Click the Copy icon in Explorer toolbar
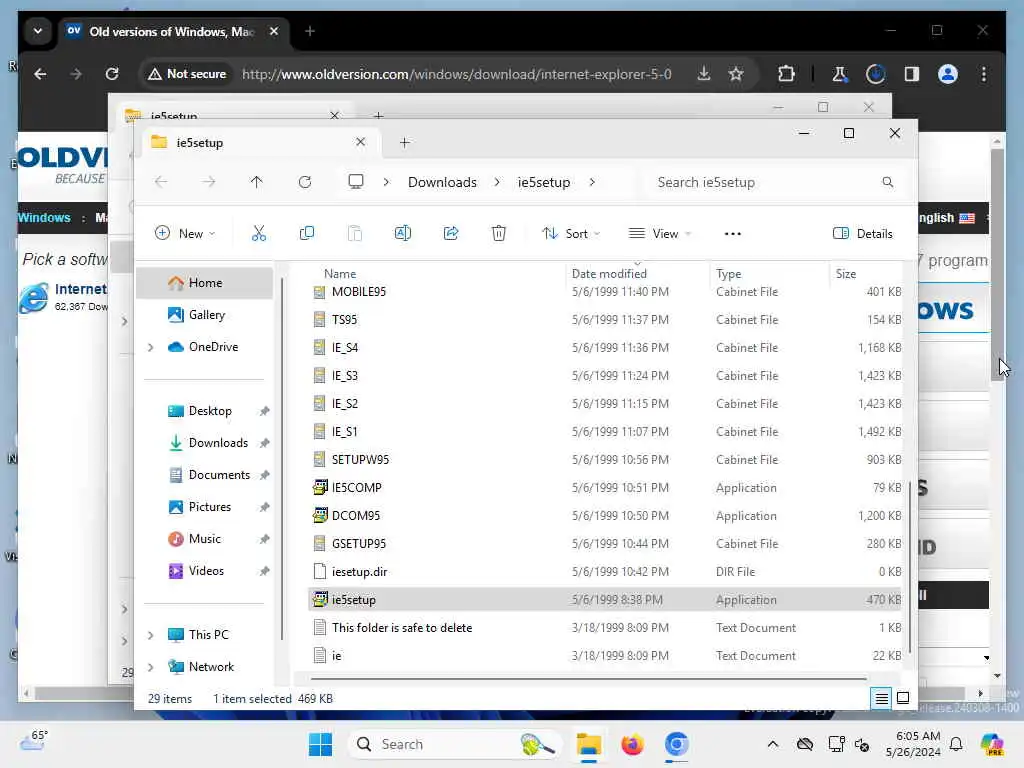Image resolution: width=1024 pixels, height=768 pixels. (x=306, y=233)
